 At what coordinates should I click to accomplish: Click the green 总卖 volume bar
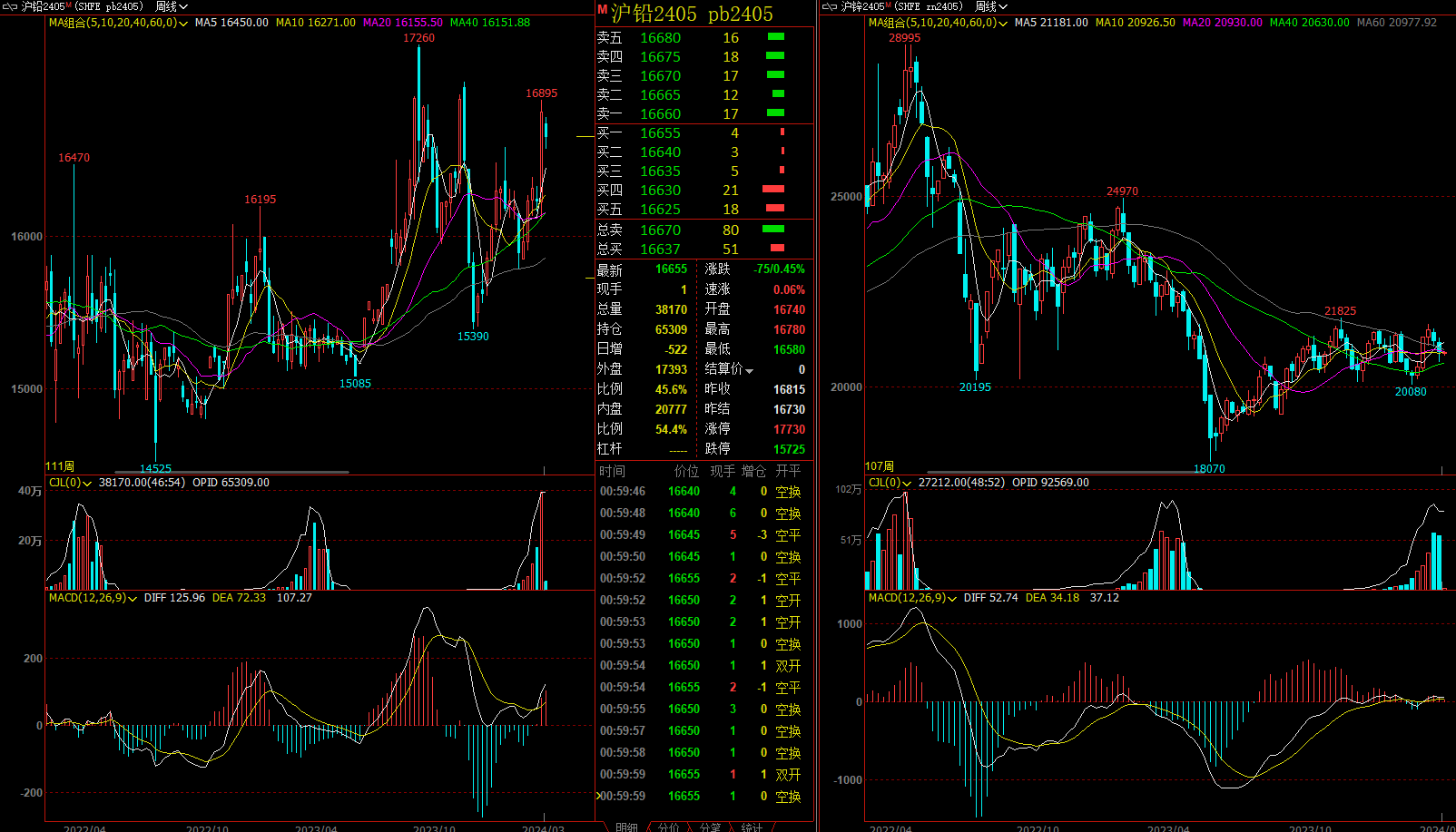click(772, 230)
